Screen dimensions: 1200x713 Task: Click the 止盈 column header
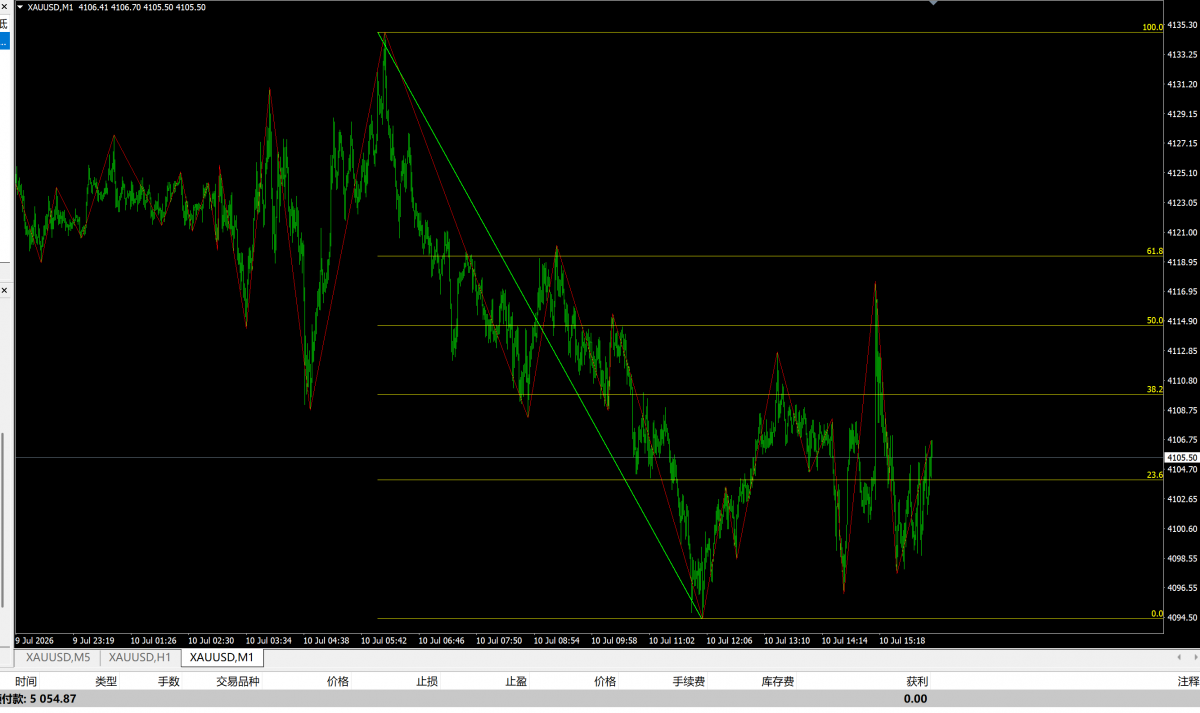pos(516,682)
